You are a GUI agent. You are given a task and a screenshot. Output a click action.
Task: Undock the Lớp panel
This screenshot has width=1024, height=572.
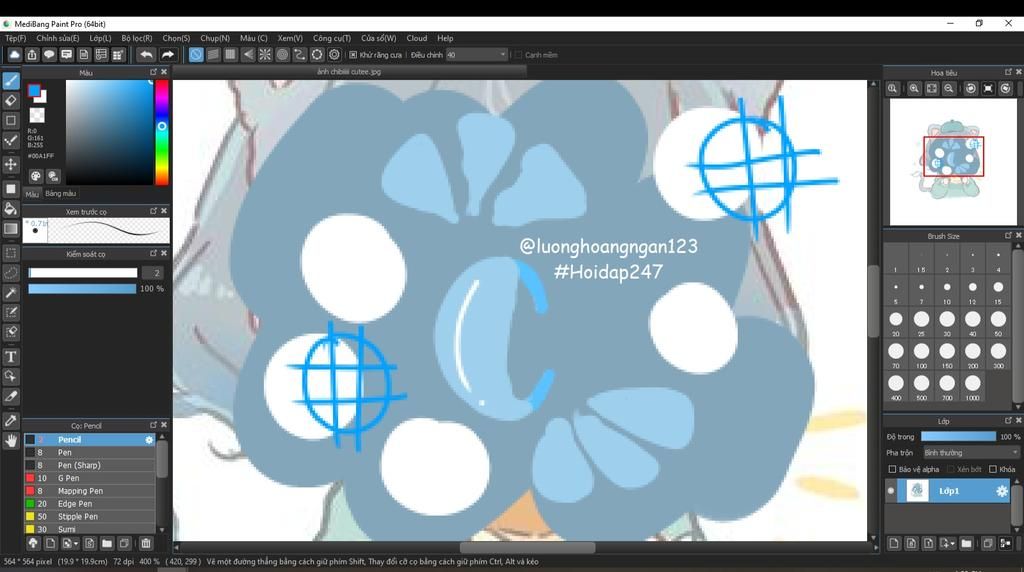1008,421
